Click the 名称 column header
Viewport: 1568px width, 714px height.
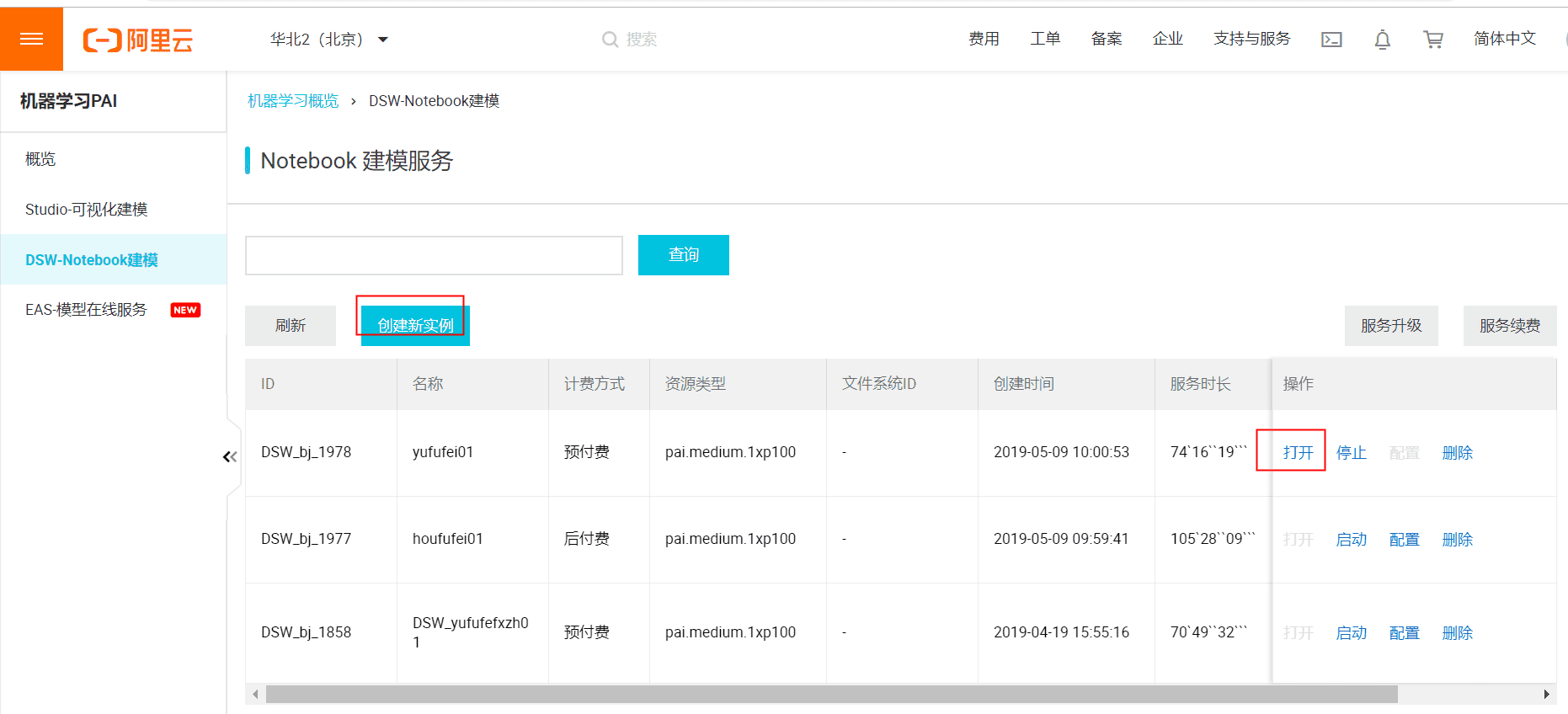click(428, 384)
